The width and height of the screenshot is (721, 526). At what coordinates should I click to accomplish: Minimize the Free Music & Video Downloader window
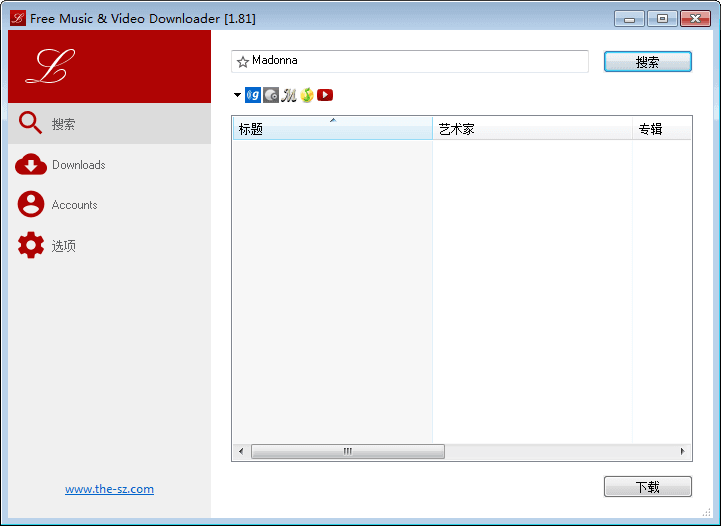pos(629,19)
